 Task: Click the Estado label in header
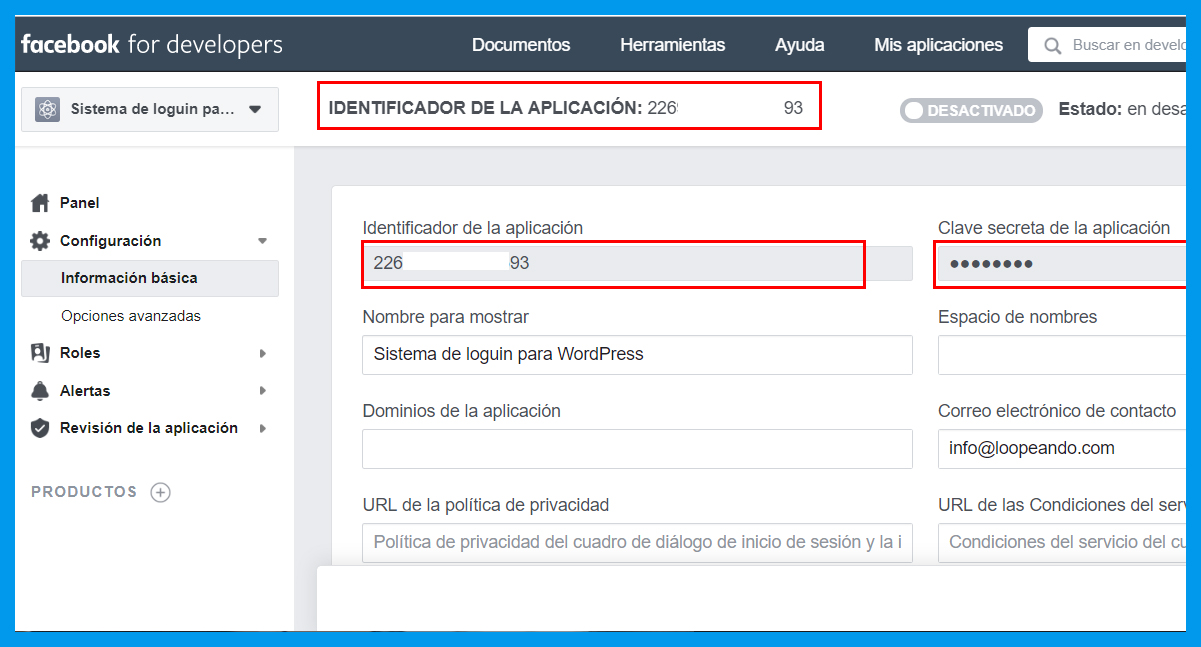(1088, 108)
